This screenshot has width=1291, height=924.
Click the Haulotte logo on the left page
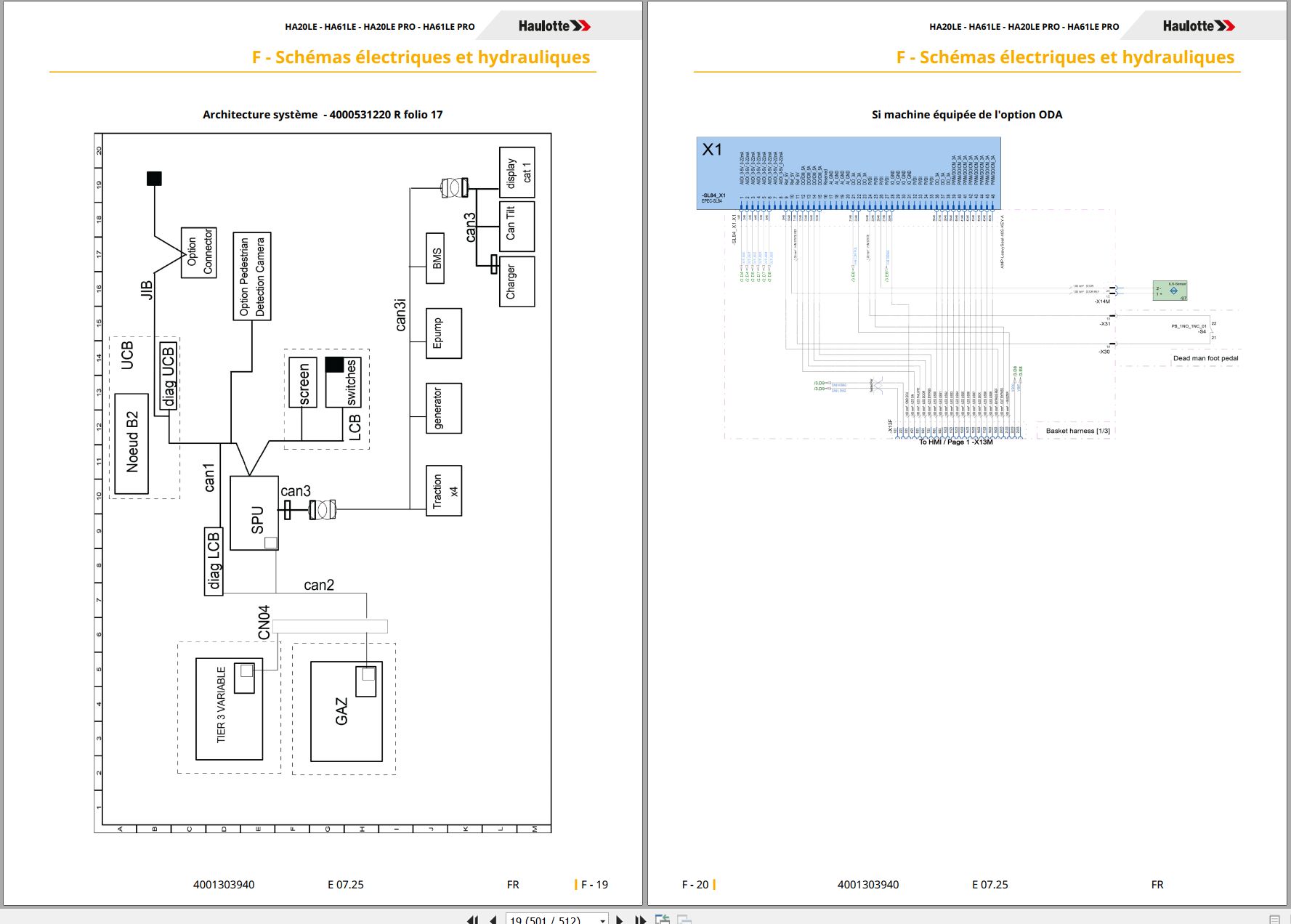[x=554, y=26]
